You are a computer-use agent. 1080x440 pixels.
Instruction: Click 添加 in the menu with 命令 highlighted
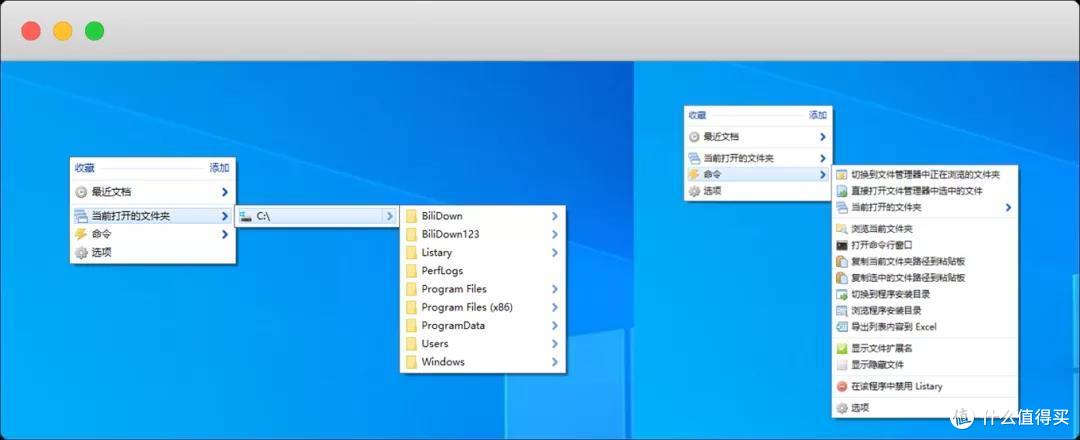(x=818, y=116)
